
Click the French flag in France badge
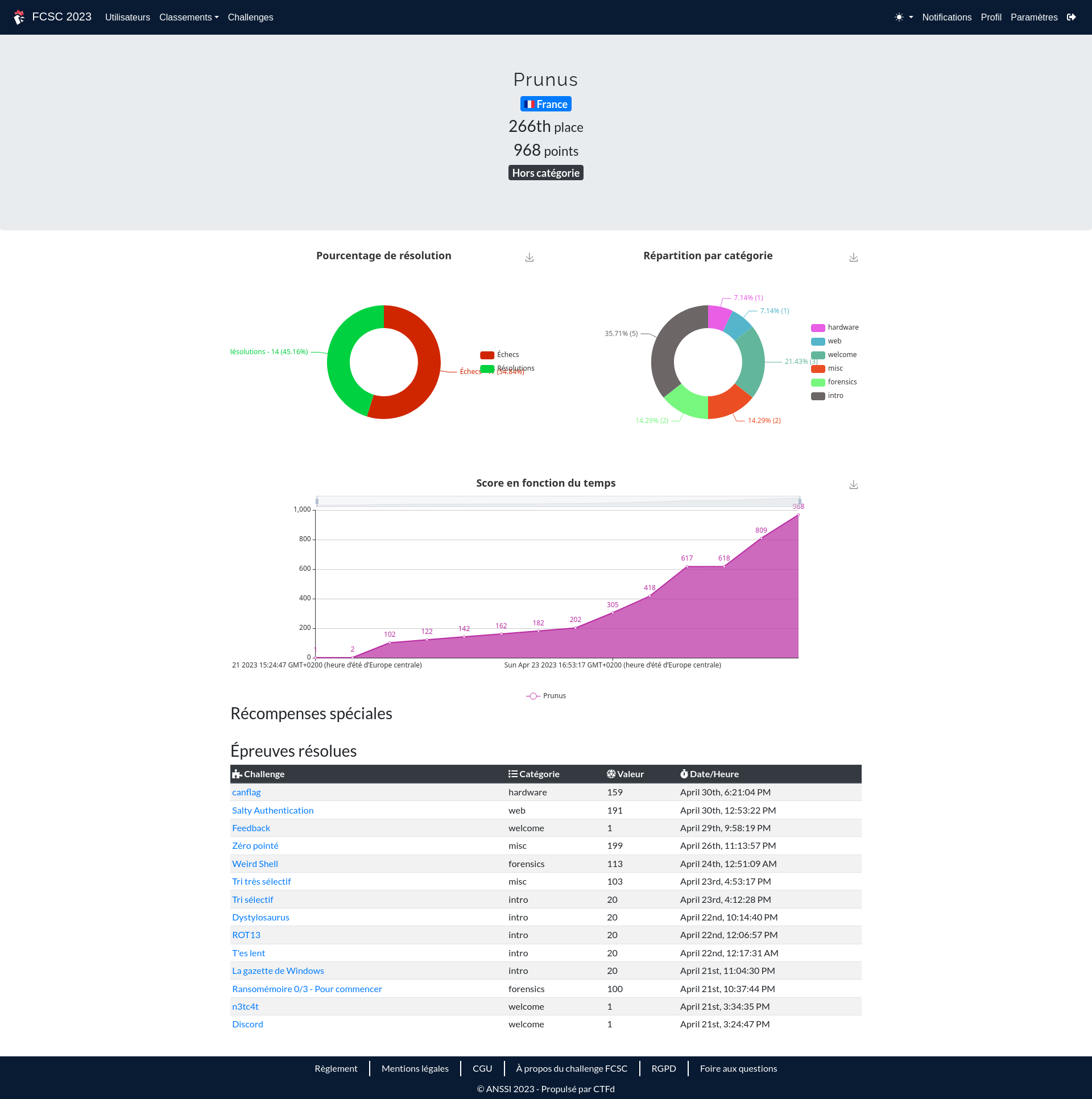point(529,104)
